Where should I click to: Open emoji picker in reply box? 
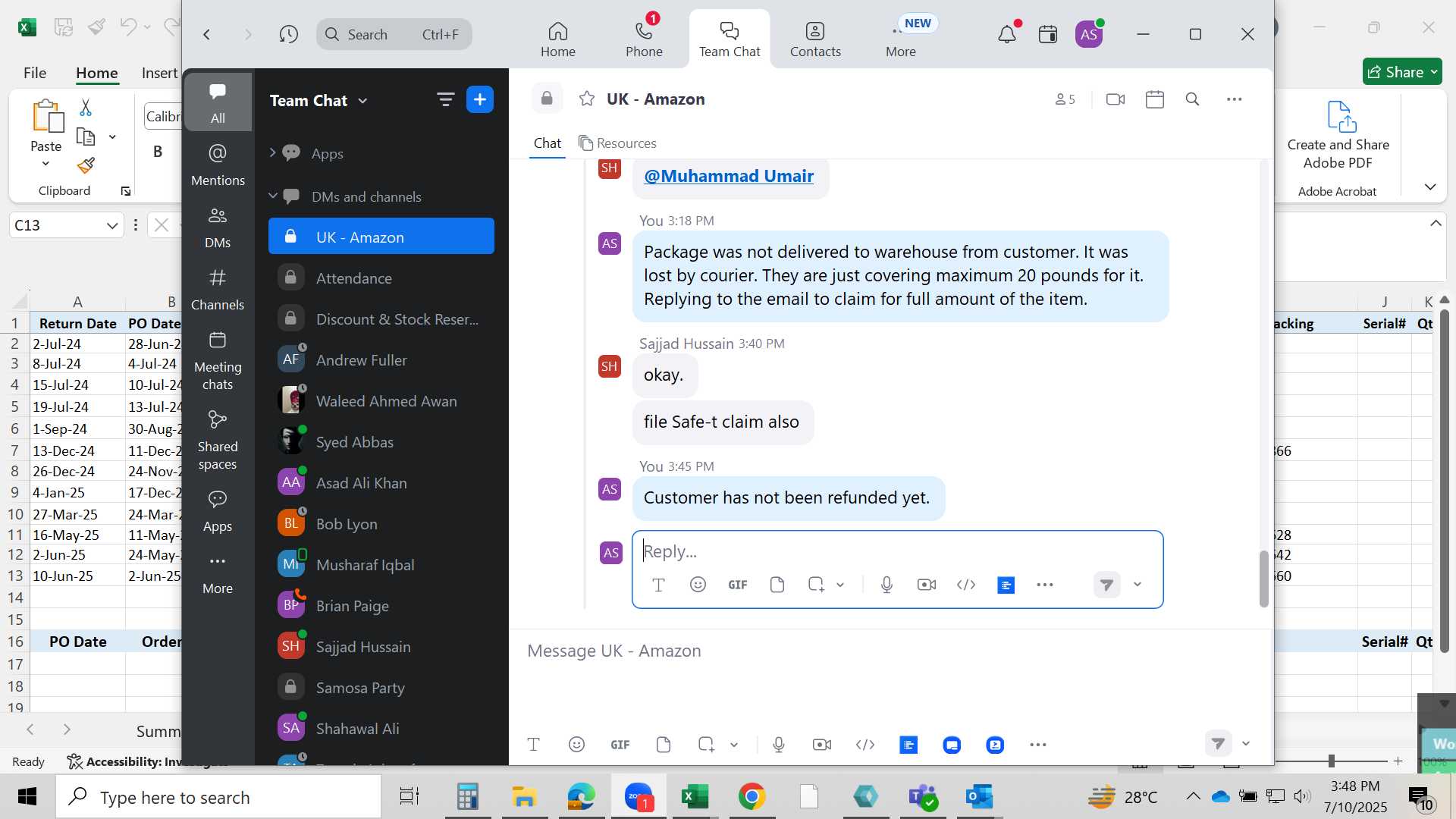[698, 585]
